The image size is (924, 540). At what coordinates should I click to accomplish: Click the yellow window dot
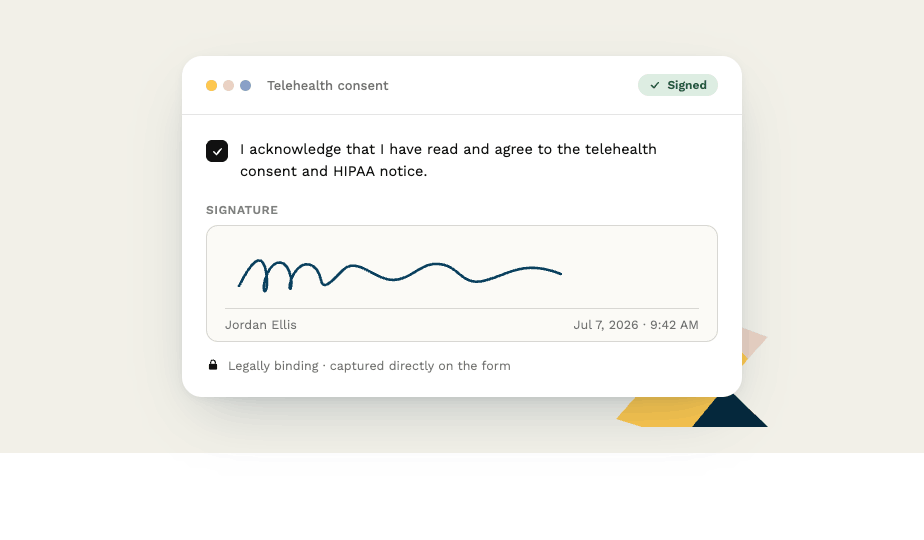click(211, 85)
